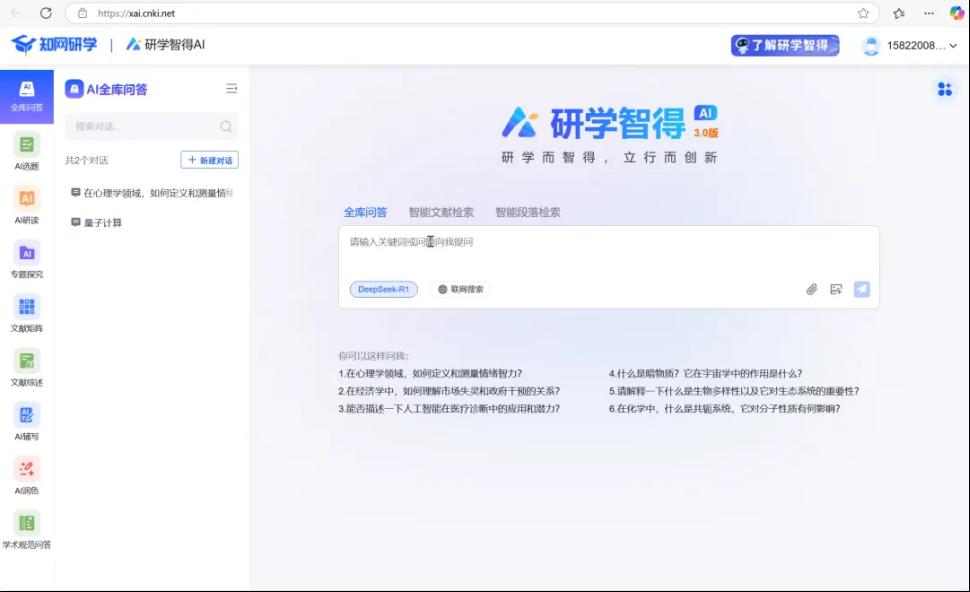Open the apps grid menu icon
Image resolution: width=970 pixels, height=592 pixels.
tap(944, 90)
